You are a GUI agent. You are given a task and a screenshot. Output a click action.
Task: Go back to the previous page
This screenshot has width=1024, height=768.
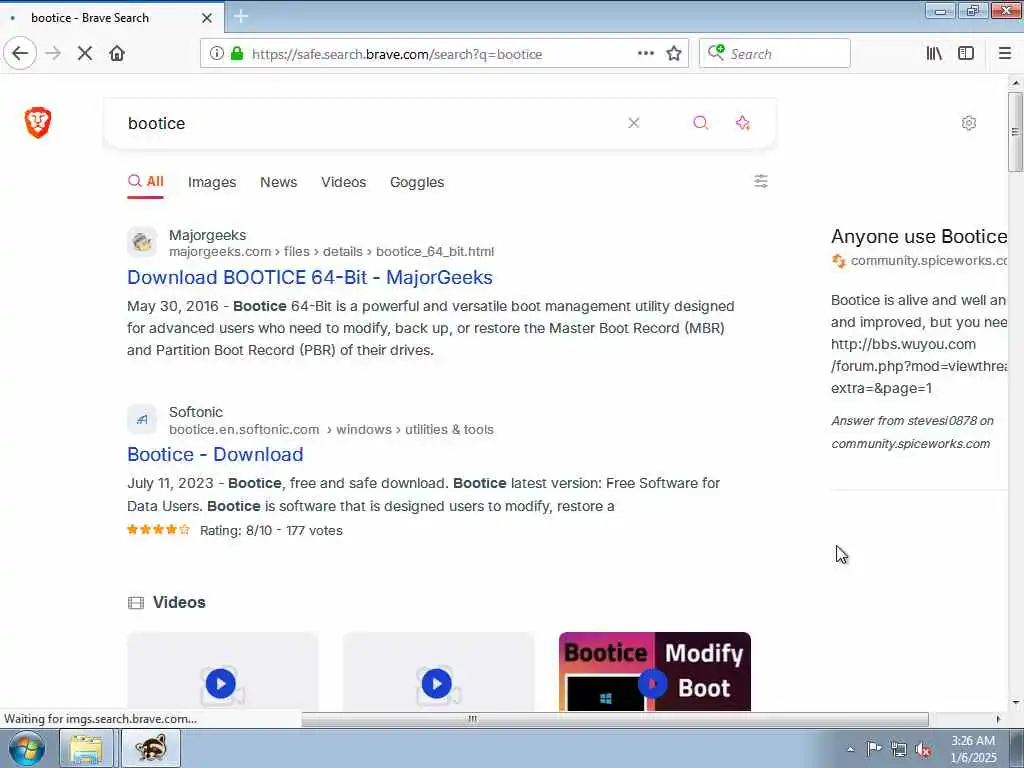point(20,54)
